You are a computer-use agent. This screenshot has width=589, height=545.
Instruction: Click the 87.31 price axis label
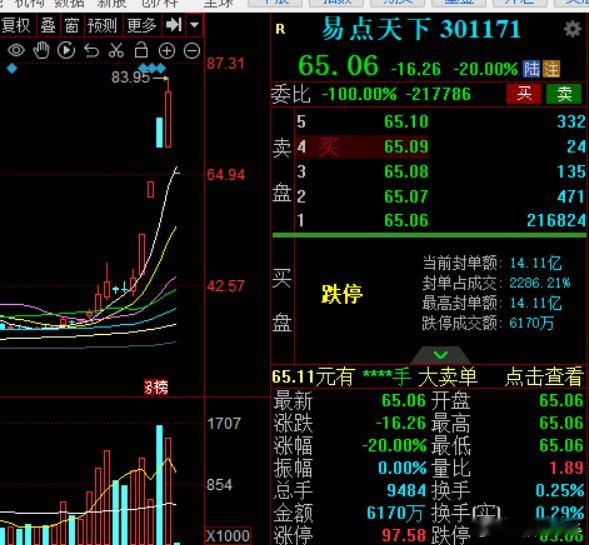coord(226,63)
